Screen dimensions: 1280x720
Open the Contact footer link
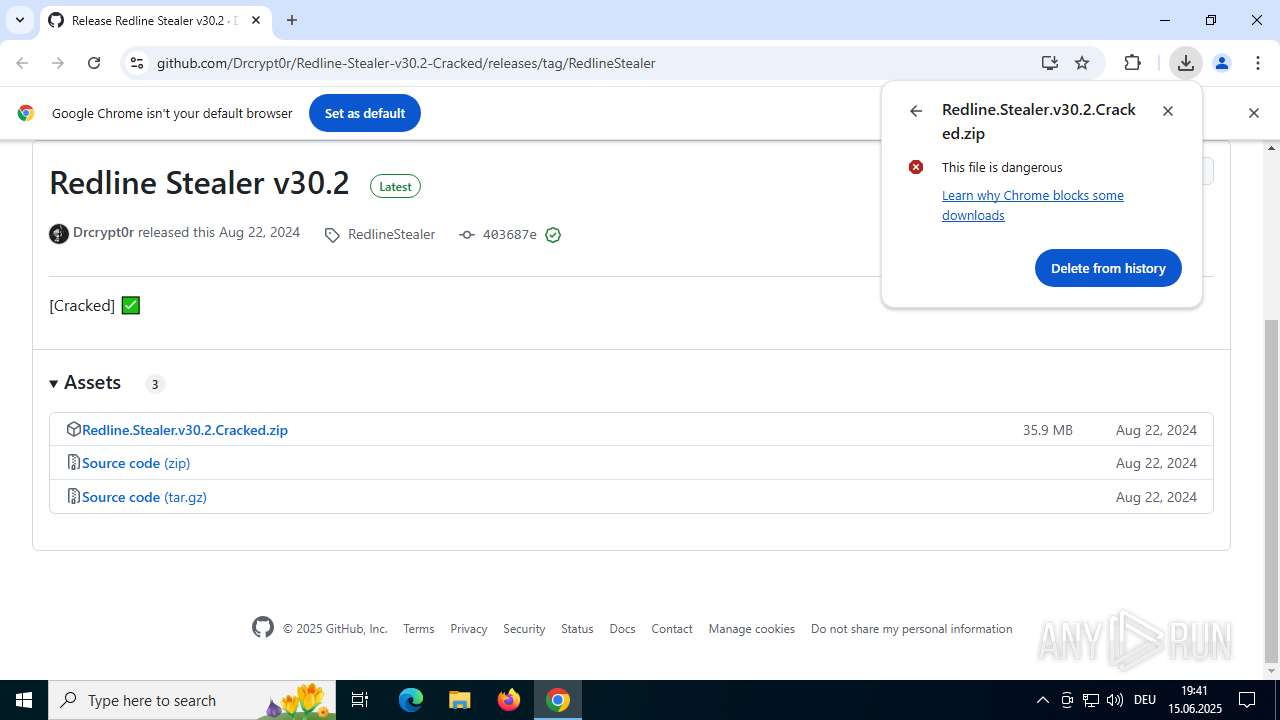pos(671,629)
